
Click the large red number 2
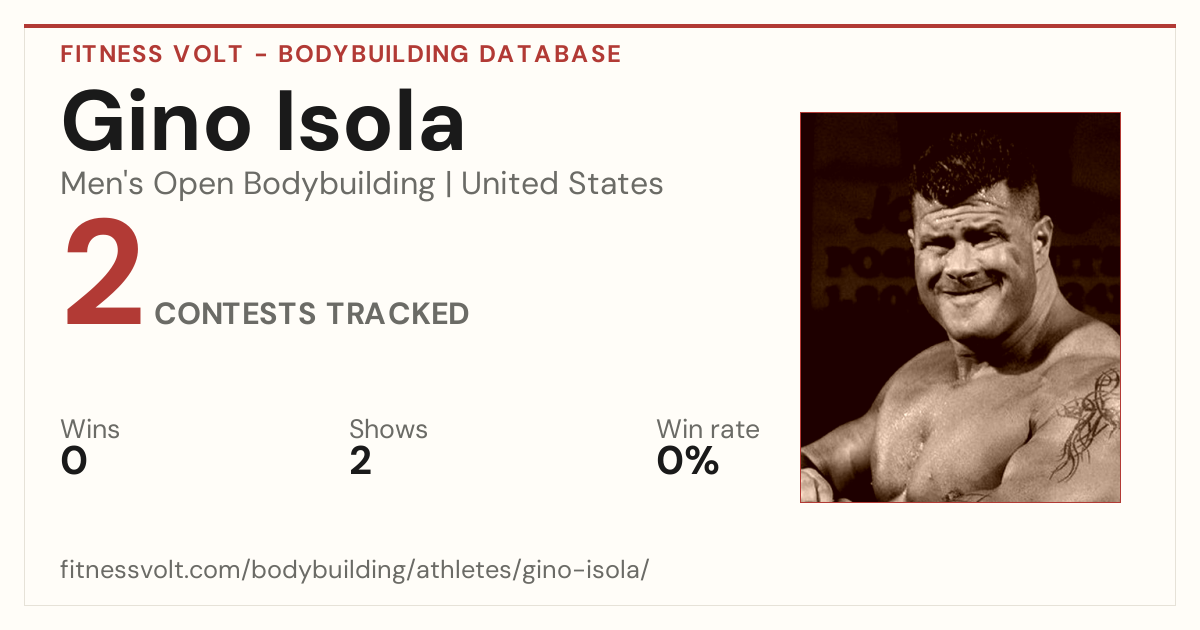[x=103, y=276]
